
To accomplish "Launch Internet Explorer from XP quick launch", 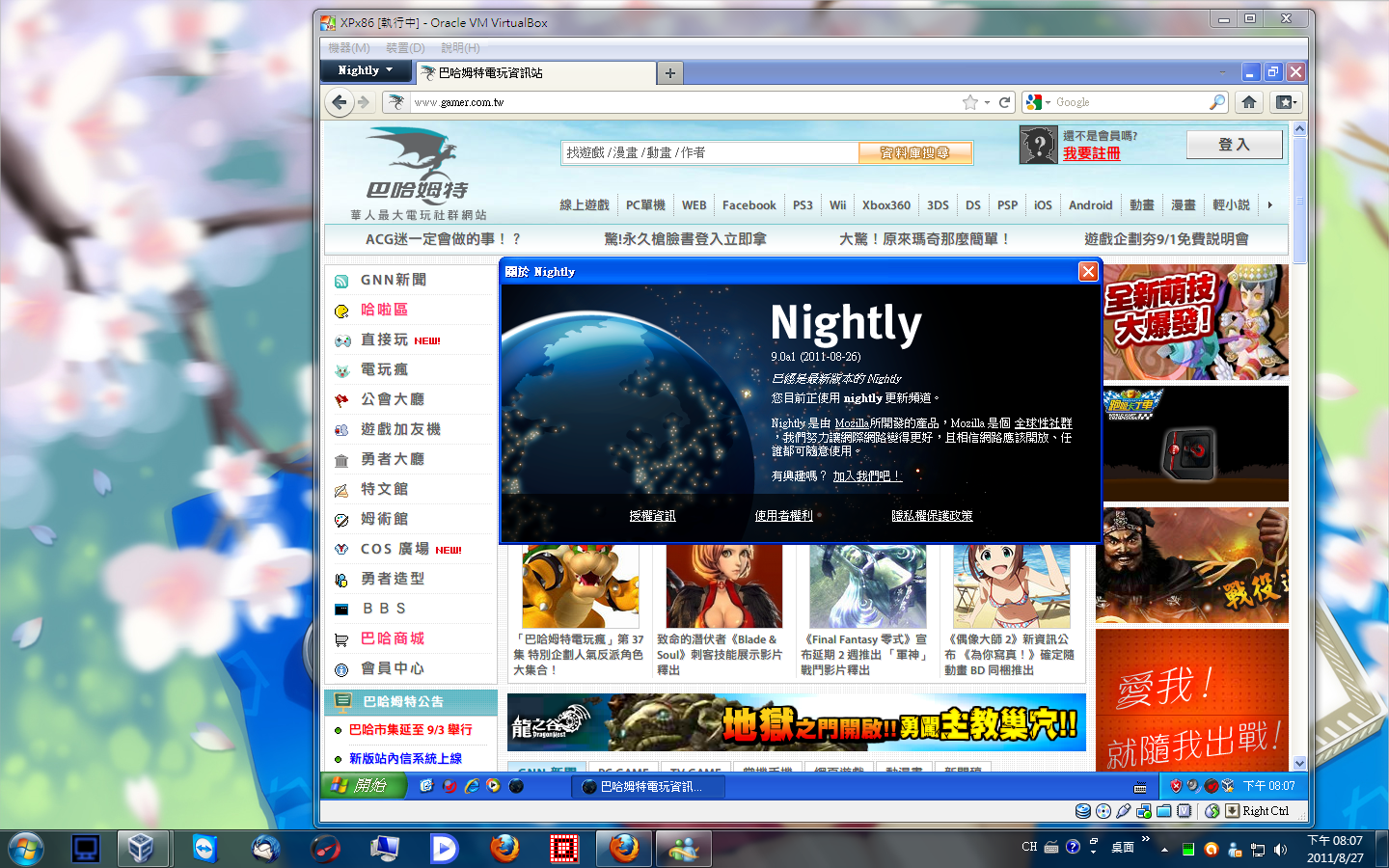I will click(x=472, y=786).
